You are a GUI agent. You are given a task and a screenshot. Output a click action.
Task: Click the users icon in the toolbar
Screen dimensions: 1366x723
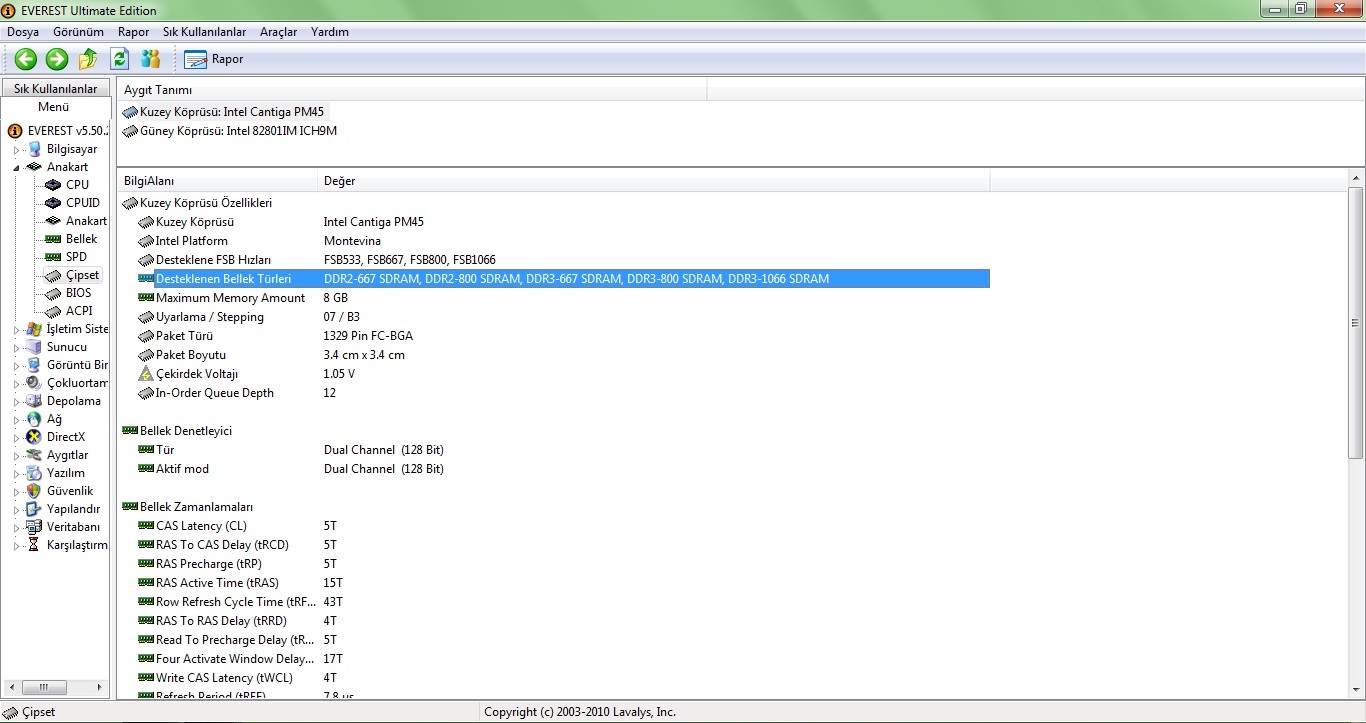click(x=151, y=59)
